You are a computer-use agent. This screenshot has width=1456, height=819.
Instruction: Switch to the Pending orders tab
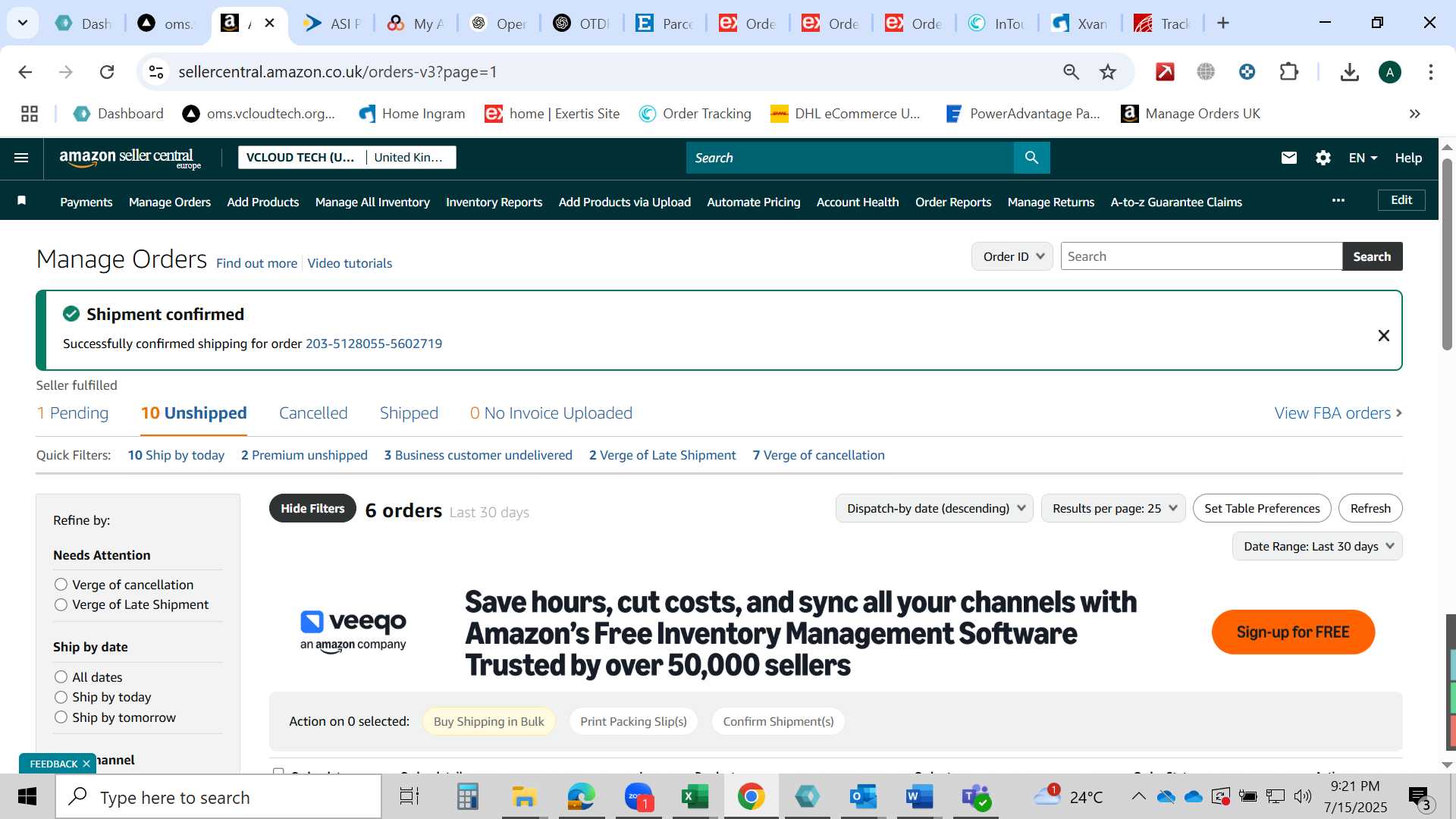click(73, 413)
